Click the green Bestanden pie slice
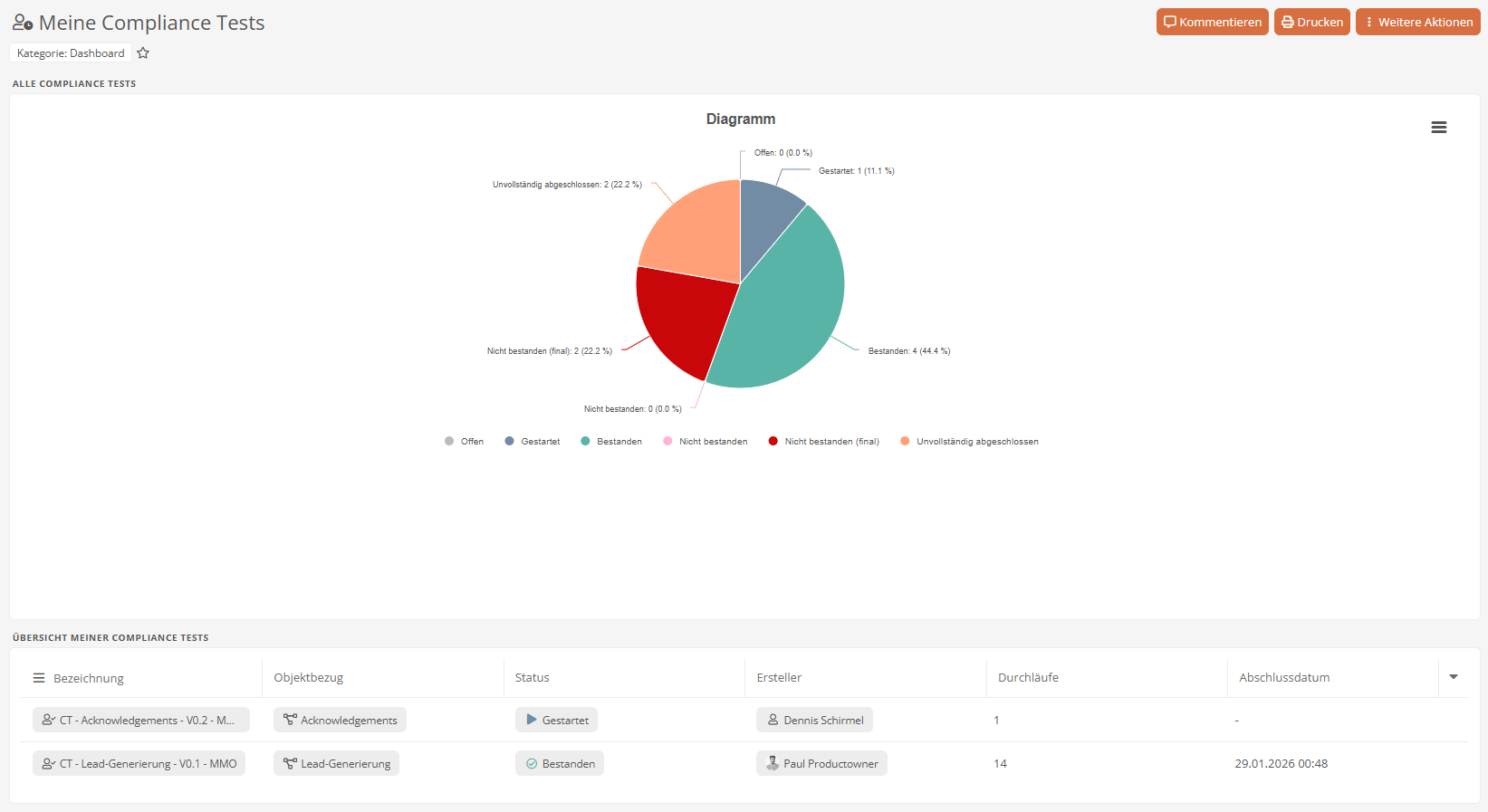1488x812 pixels. pos(788,308)
